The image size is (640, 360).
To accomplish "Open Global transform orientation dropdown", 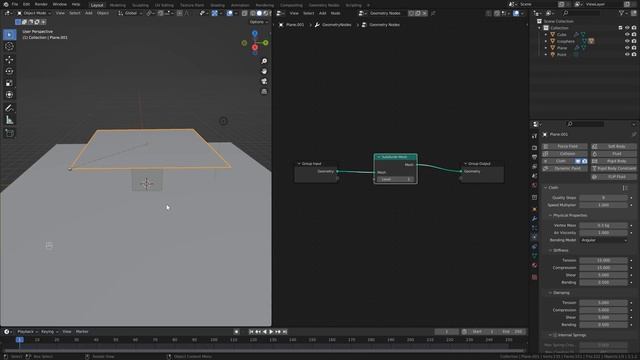I will click(131, 13).
